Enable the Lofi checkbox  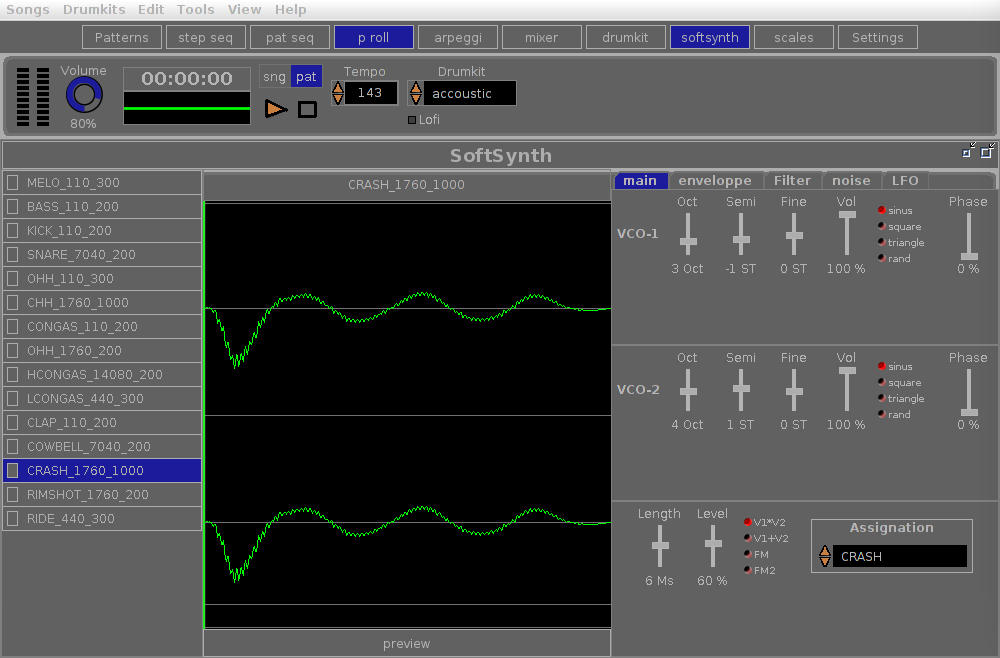412,120
